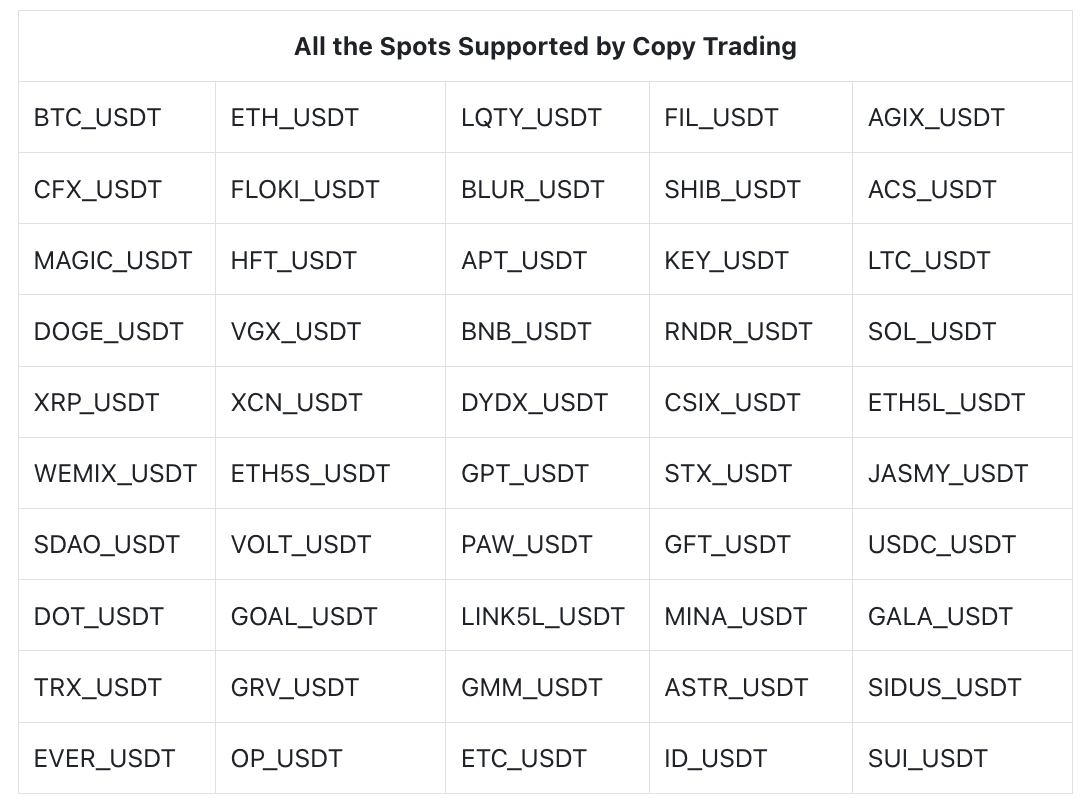This screenshot has width=1084, height=808.
Task: Click the SOL_USDT pair
Action: (932, 332)
